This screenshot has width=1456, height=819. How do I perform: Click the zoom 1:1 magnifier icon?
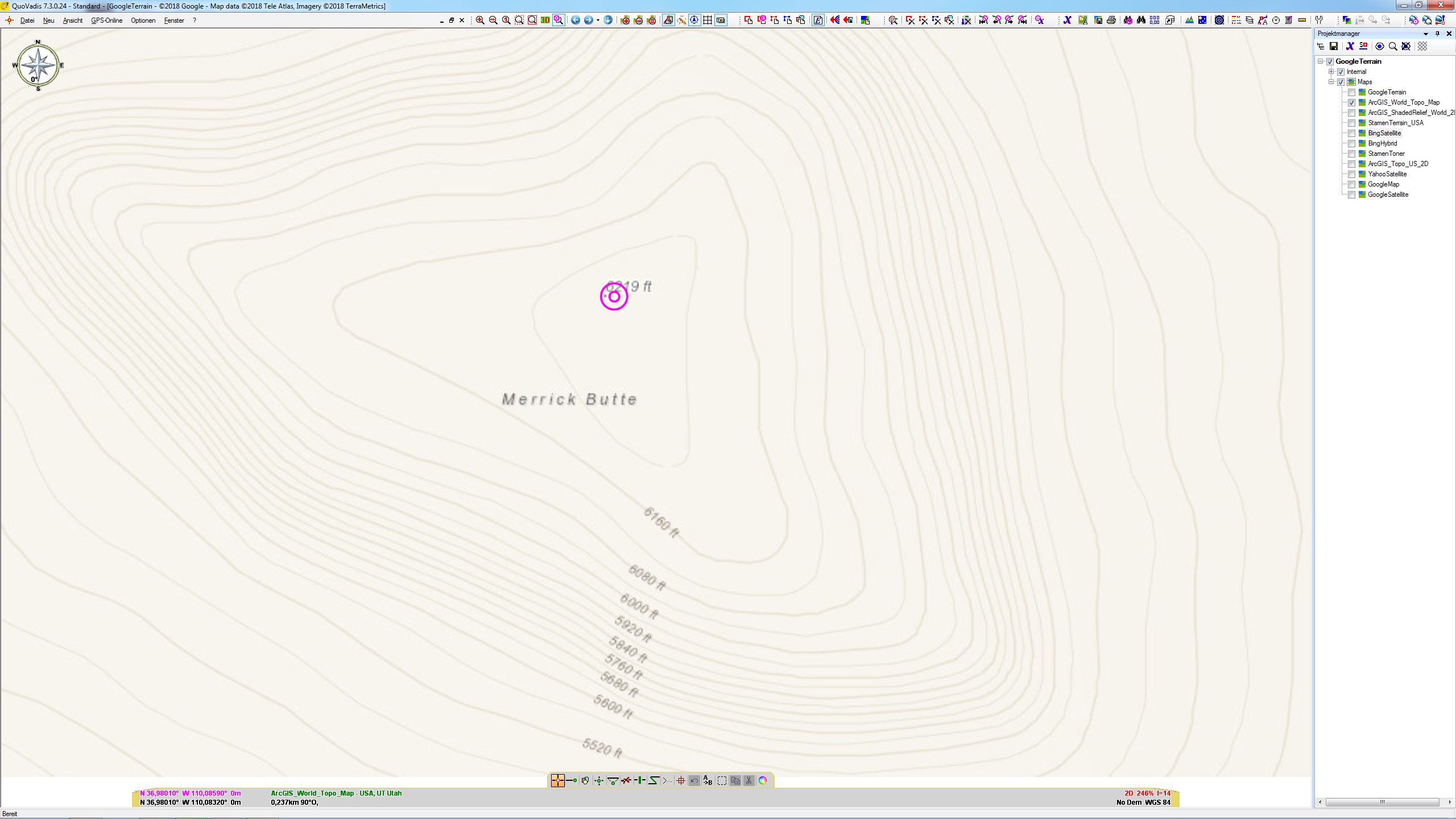tap(506, 20)
